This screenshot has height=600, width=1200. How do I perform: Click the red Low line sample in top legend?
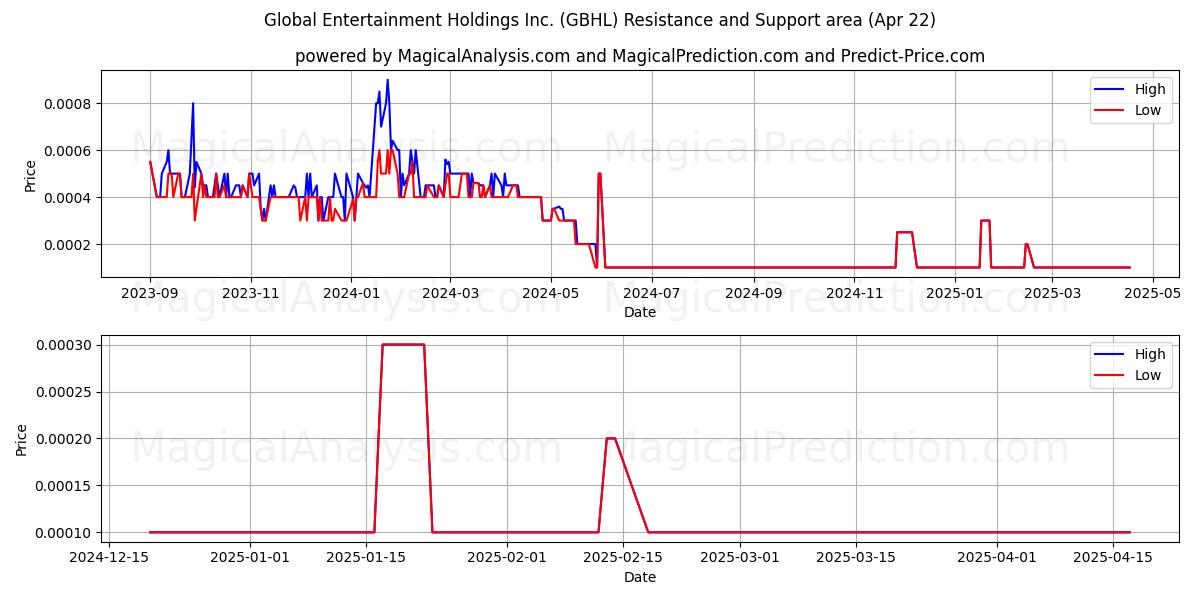click(x=1111, y=112)
